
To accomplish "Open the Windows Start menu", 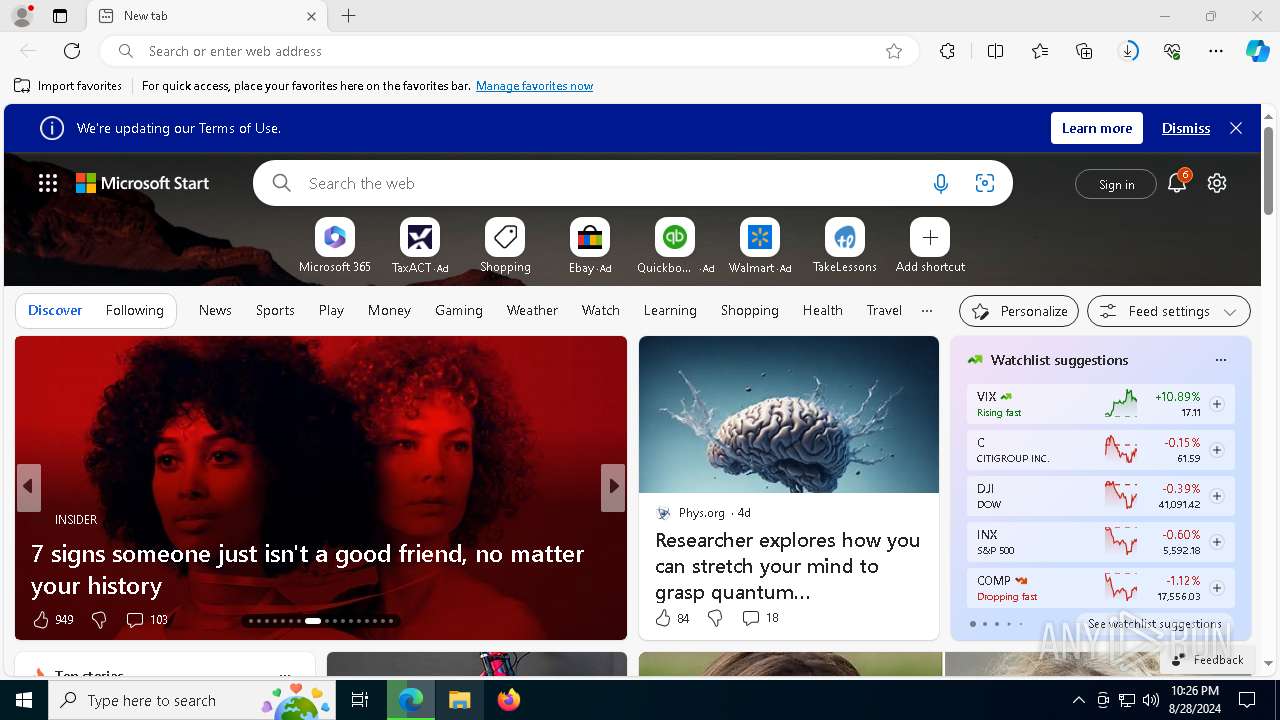I will coord(24,700).
